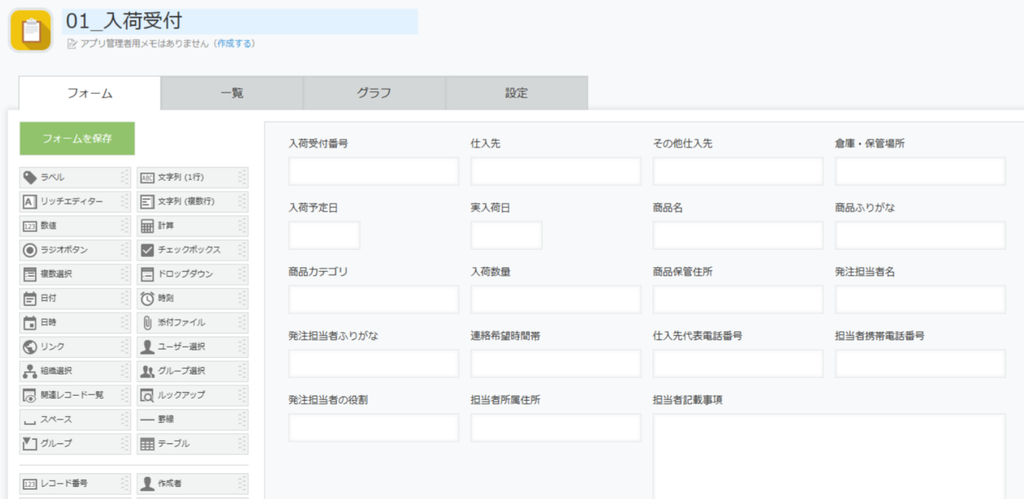Screen dimensions: 1024x499
Task: Open the 設定 tab
Action: 517,93
